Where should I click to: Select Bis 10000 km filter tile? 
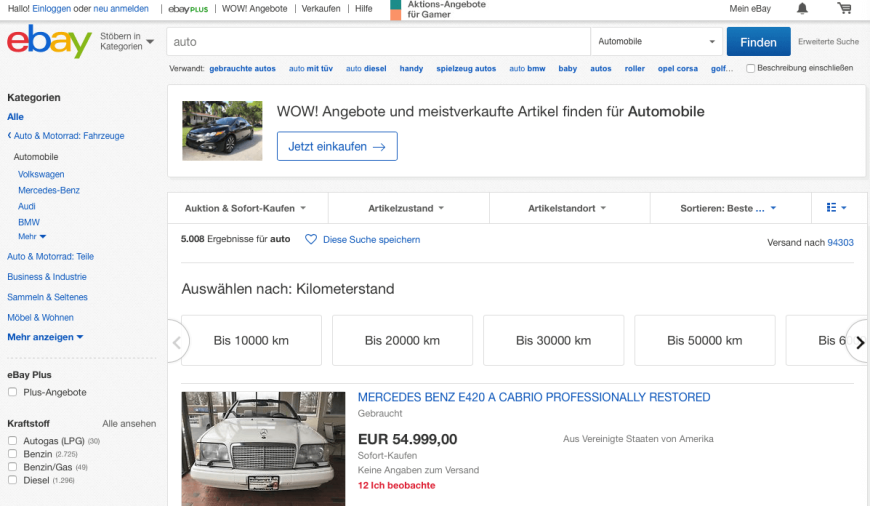pos(251,341)
